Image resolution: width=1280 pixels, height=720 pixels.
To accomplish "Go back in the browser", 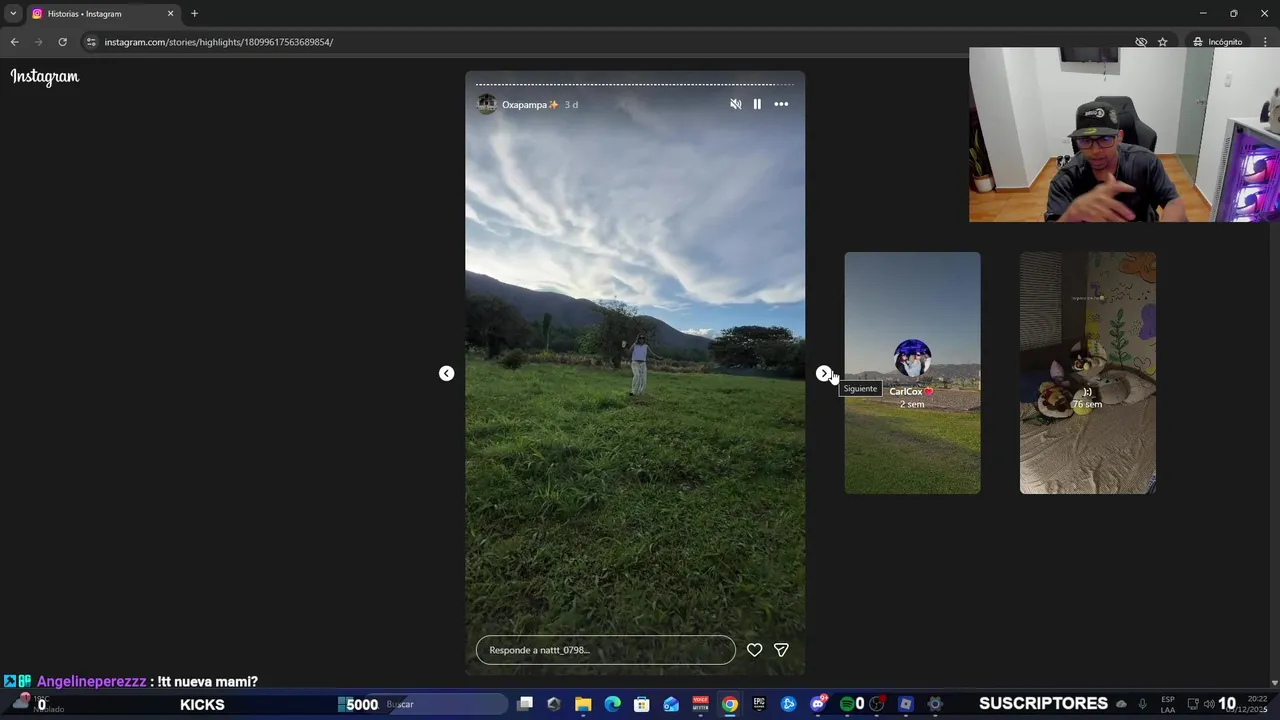I will 14,42.
